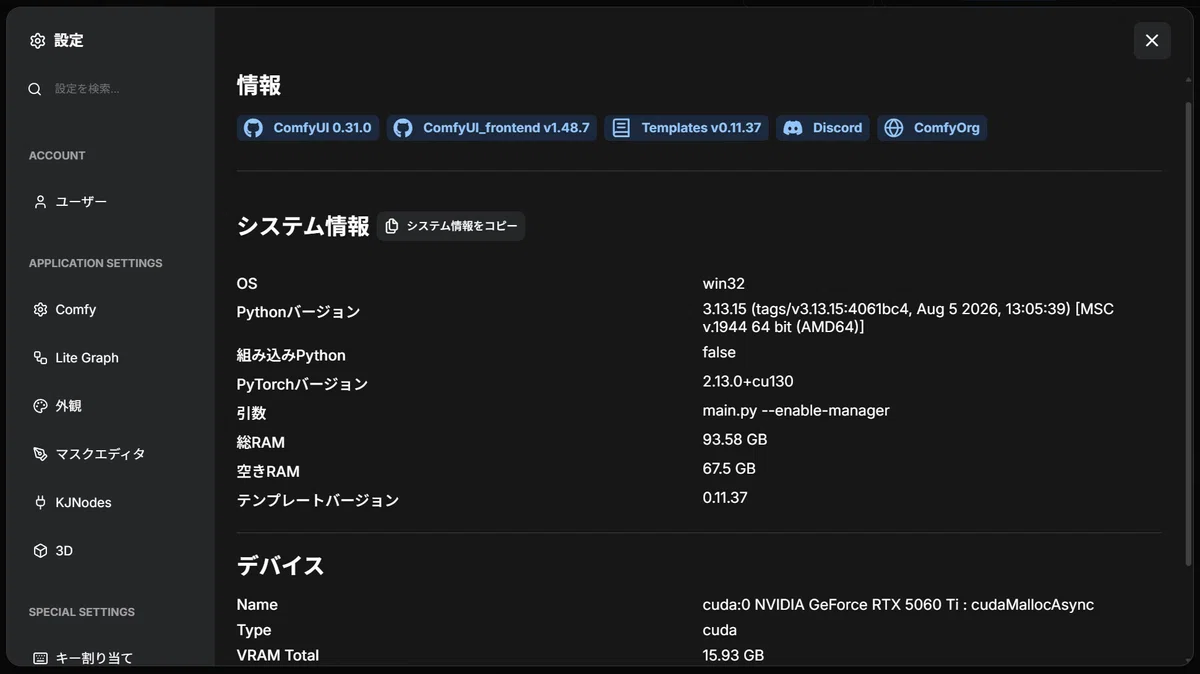Click the brush icon beside マスクエディタ
The image size is (1200, 674).
coord(40,454)
